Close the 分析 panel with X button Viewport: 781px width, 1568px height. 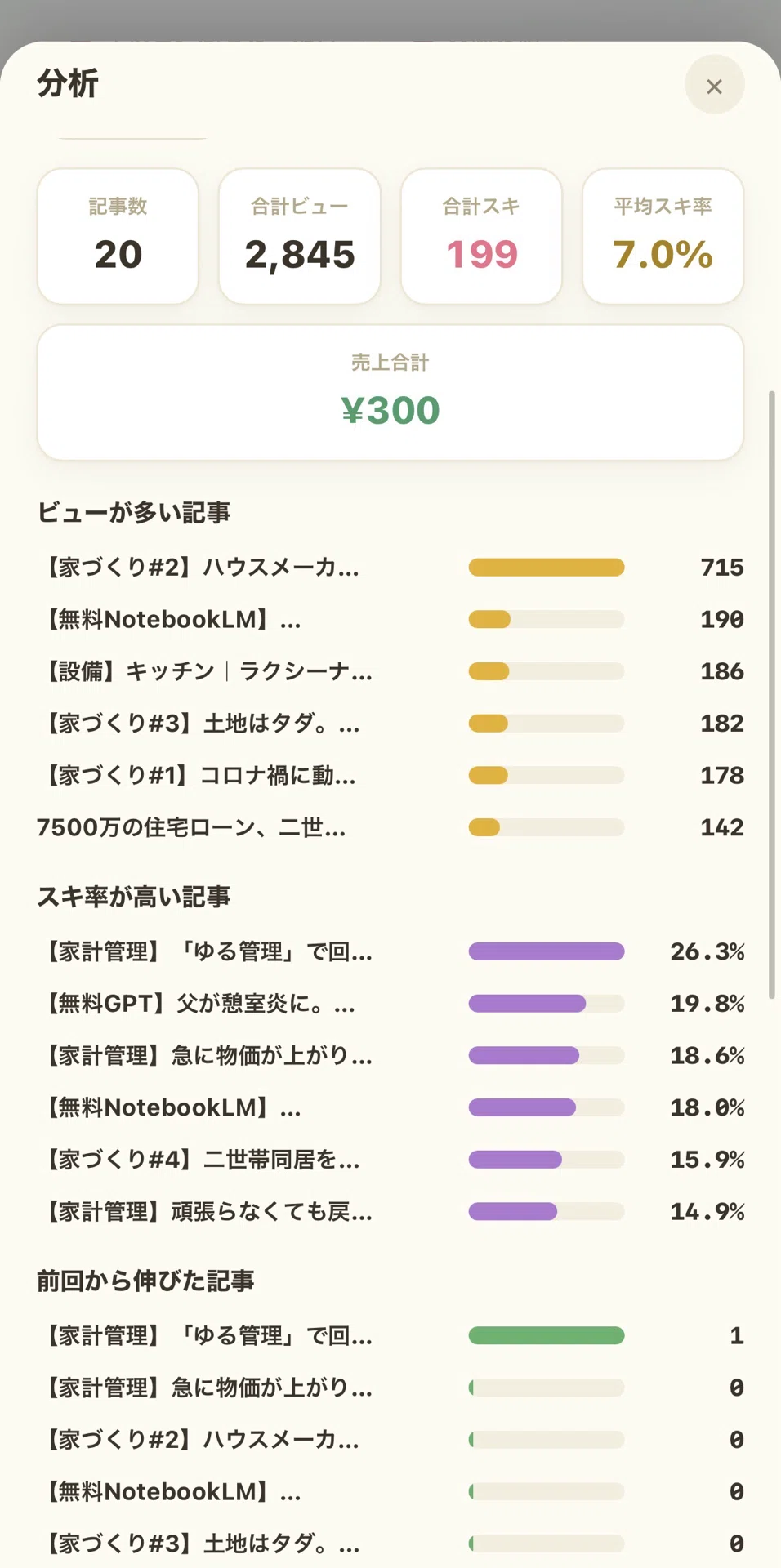tap(714, 86)
